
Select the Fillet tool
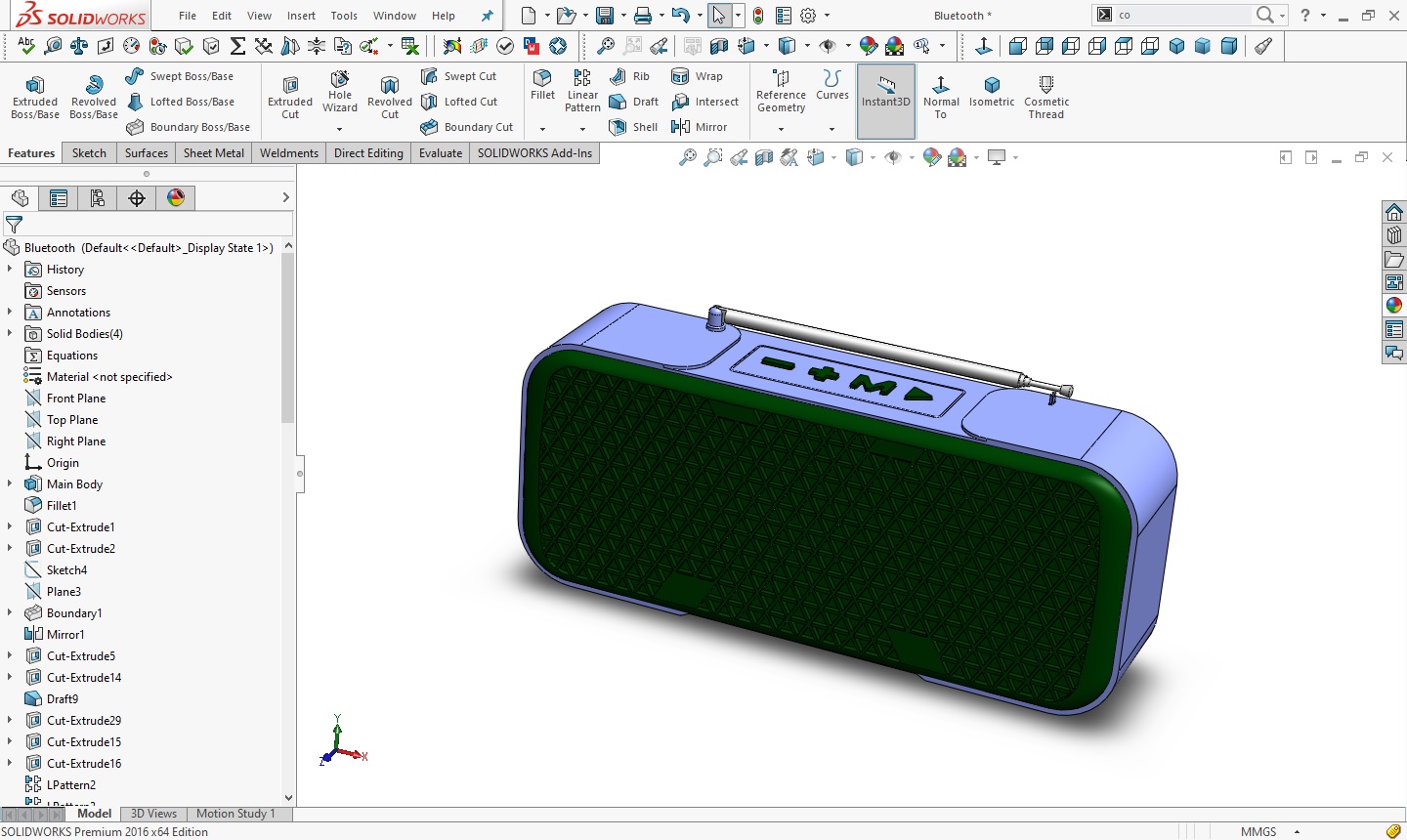[x=542, y=85]
